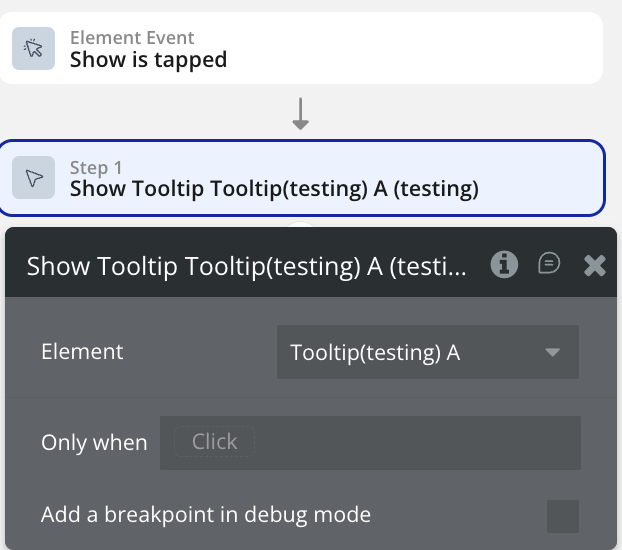Viewport: 622px width, 550px height.
Task: Click the empty area of Only when field
Action: tap(420, 442)
